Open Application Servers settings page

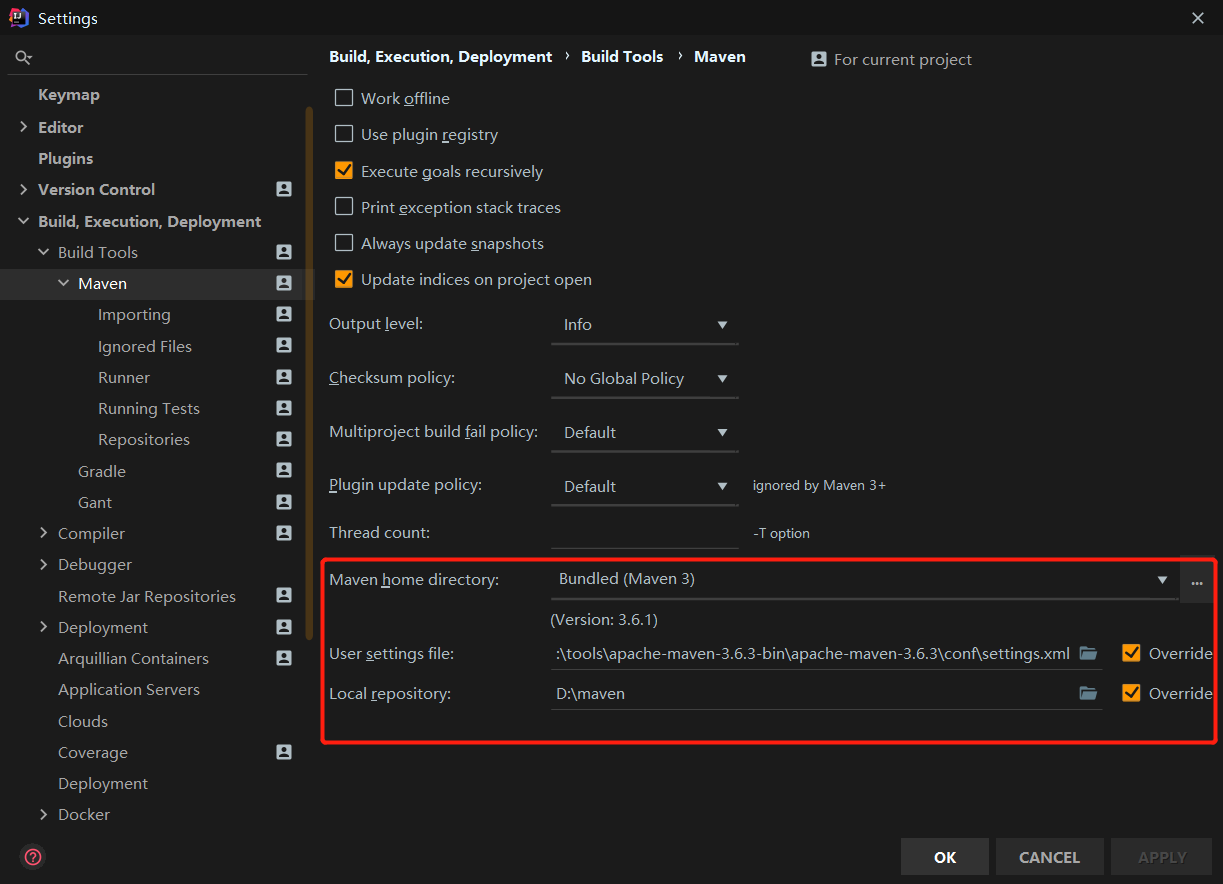click(x=129, y=689)
